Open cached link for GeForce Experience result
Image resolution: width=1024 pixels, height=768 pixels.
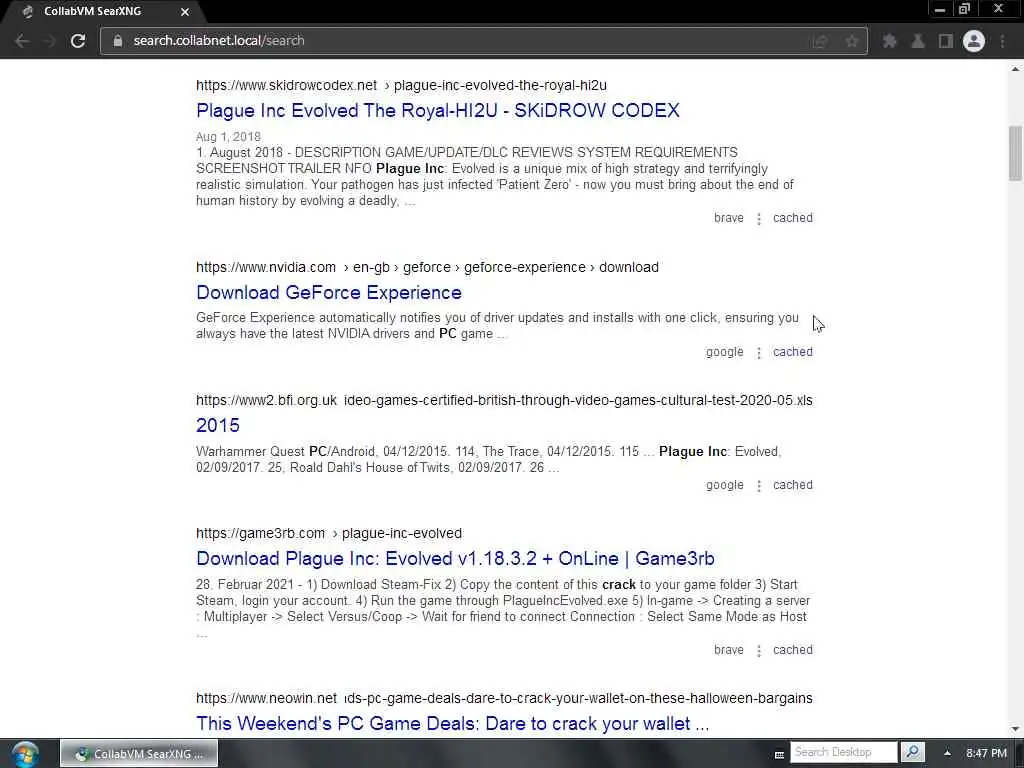click(x=793, y=352)
